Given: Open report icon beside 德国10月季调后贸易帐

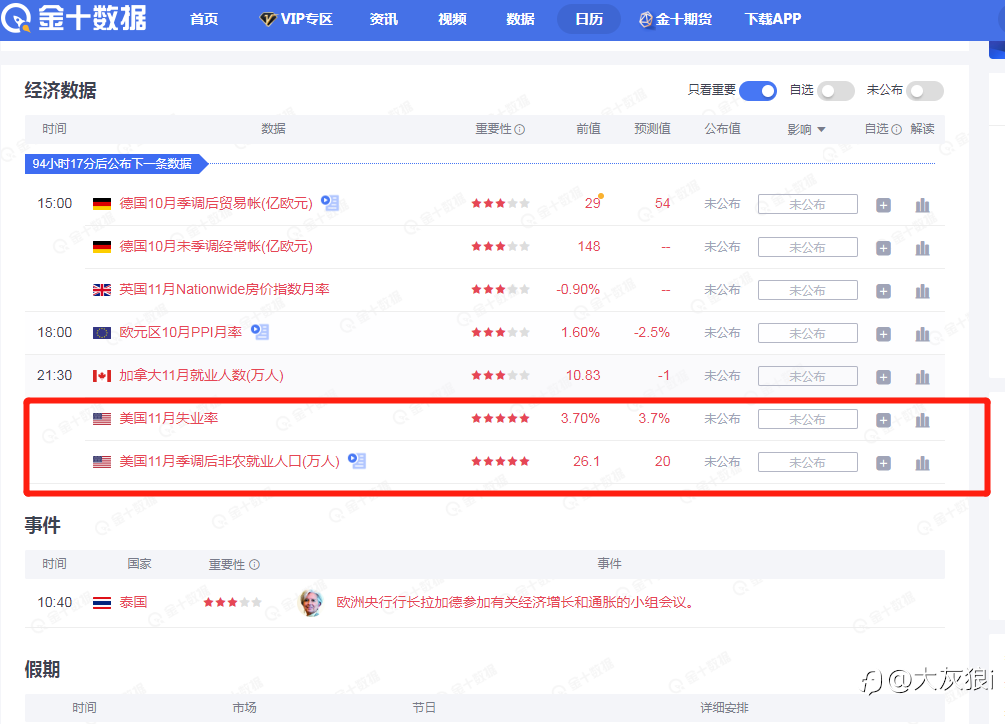Looking at the screenshot, I should (329, 203).
